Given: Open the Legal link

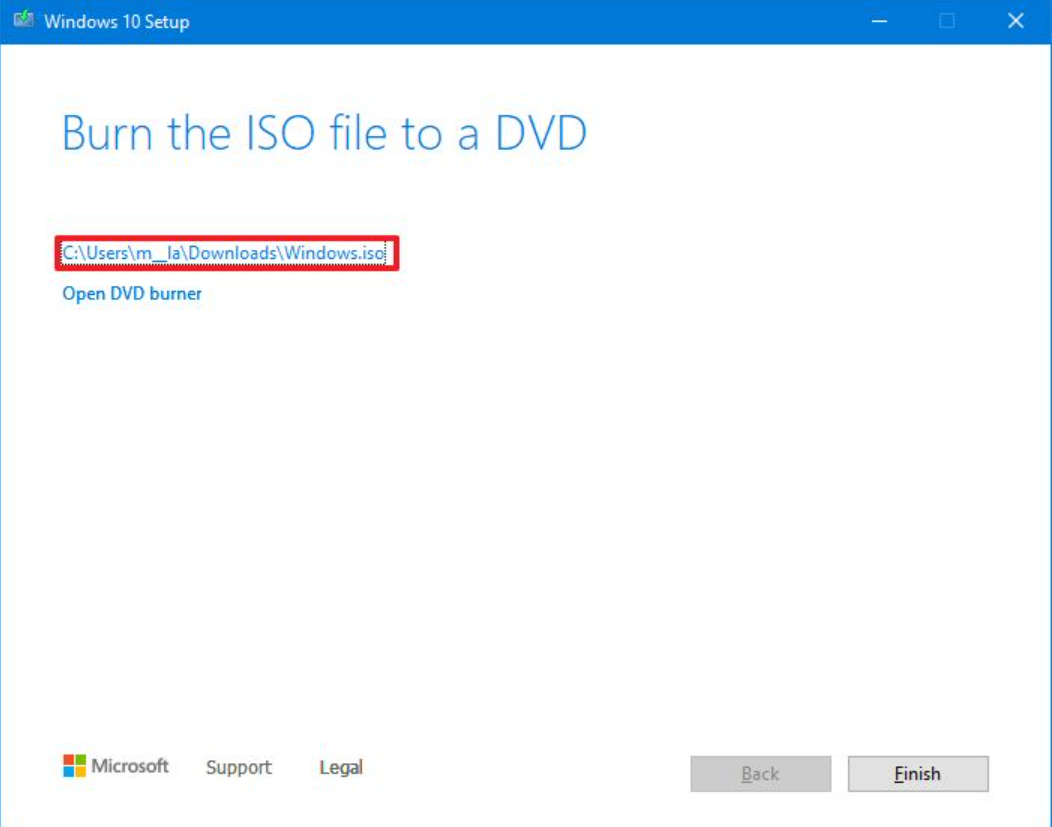Looking at the screenshot, I should (x=341, y=767).
